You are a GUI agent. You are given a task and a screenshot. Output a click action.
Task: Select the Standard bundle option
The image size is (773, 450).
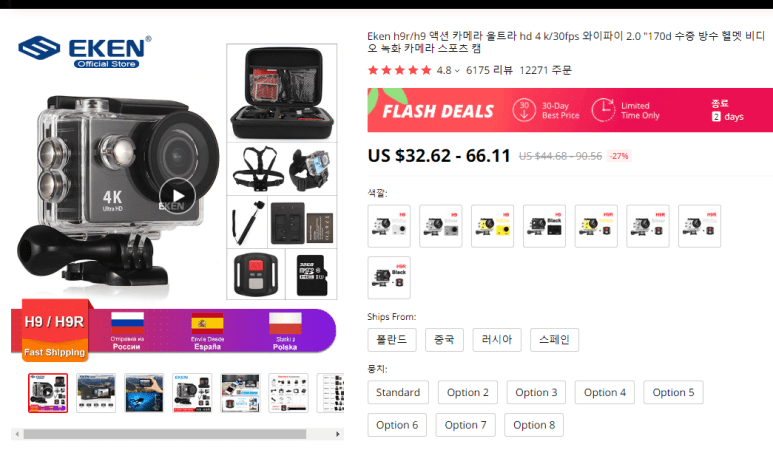[x=398, y=392]
